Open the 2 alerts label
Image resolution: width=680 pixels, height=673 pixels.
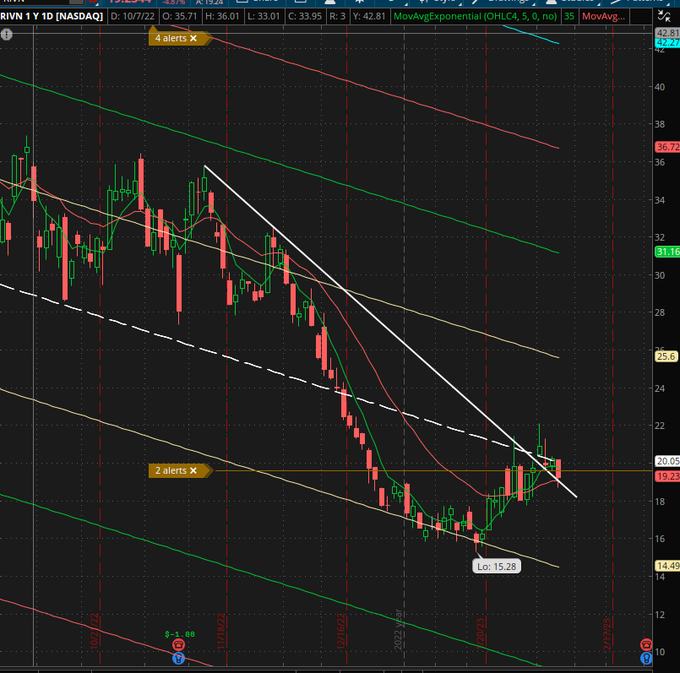tap(171, 470)
